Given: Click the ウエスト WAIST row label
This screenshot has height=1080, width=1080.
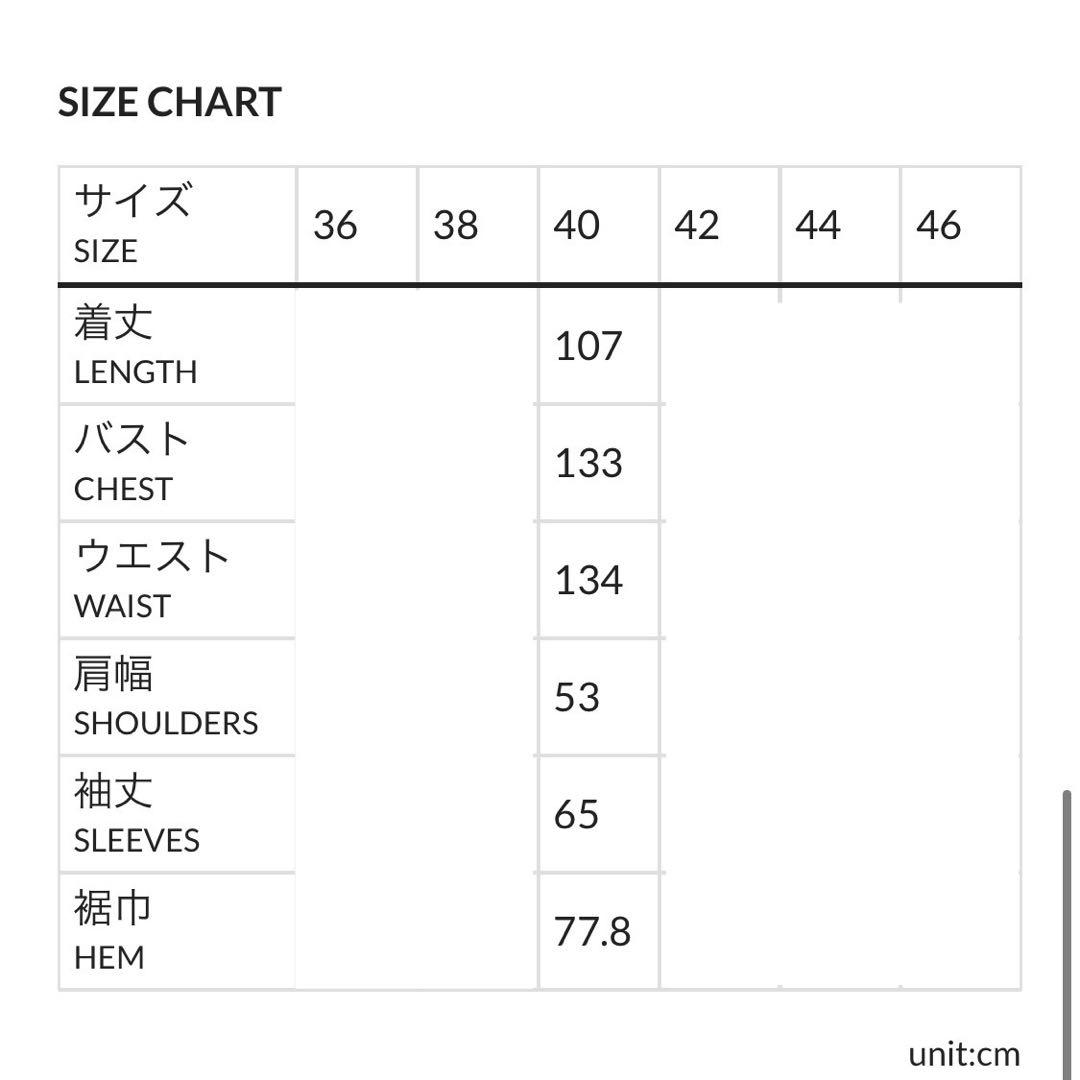Looking at the screenshot, I should tap(152, 580).
